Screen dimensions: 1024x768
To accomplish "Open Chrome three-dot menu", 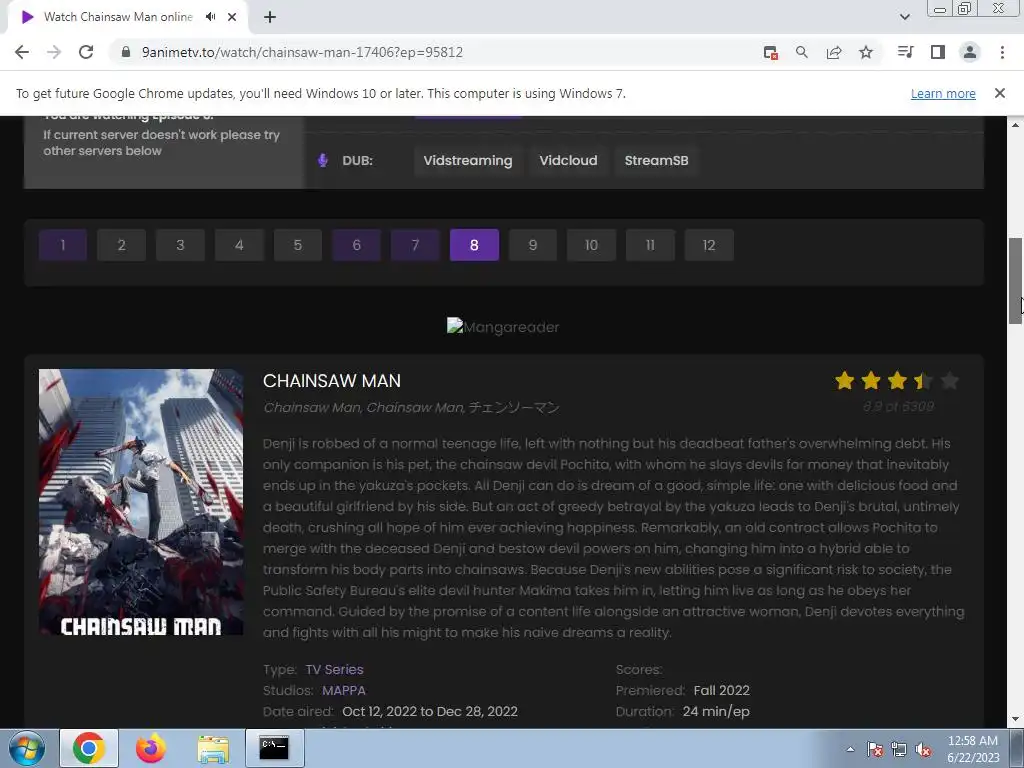I will (1002, 52).
